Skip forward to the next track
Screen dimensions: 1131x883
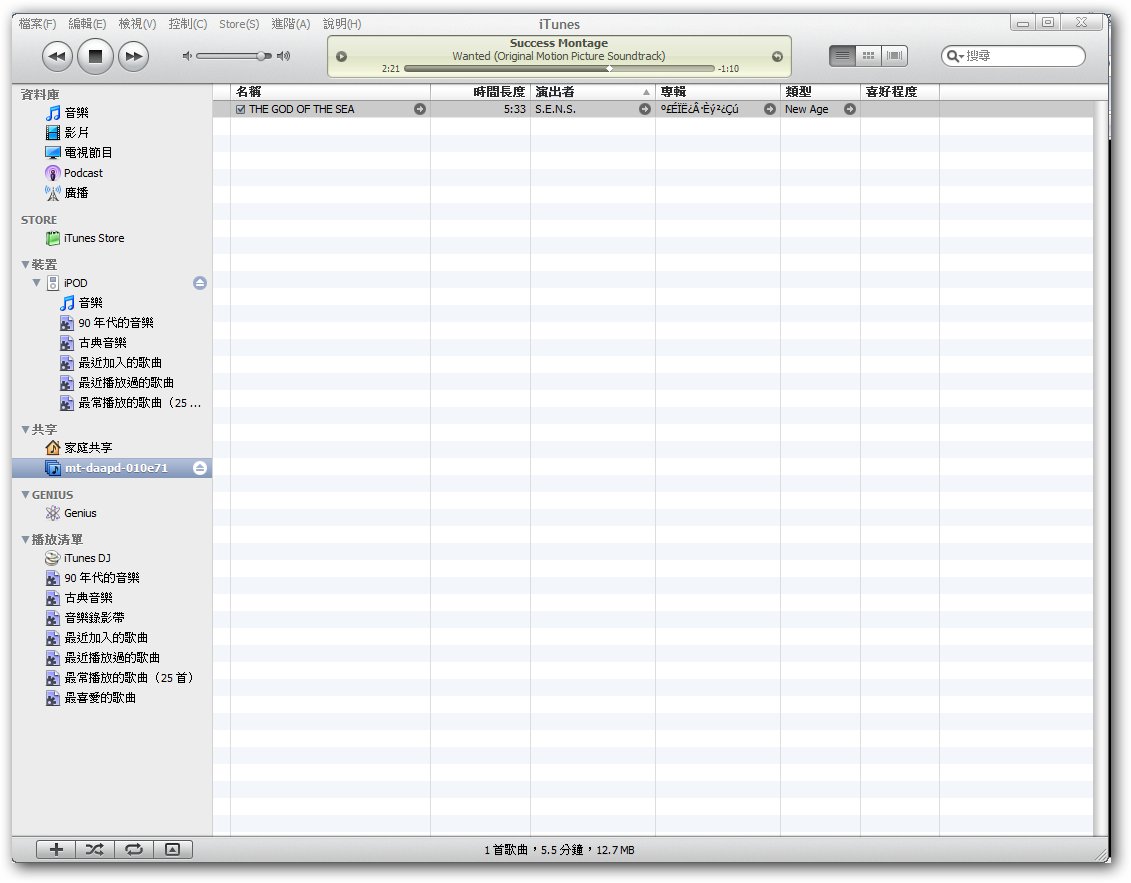point(133,56)
